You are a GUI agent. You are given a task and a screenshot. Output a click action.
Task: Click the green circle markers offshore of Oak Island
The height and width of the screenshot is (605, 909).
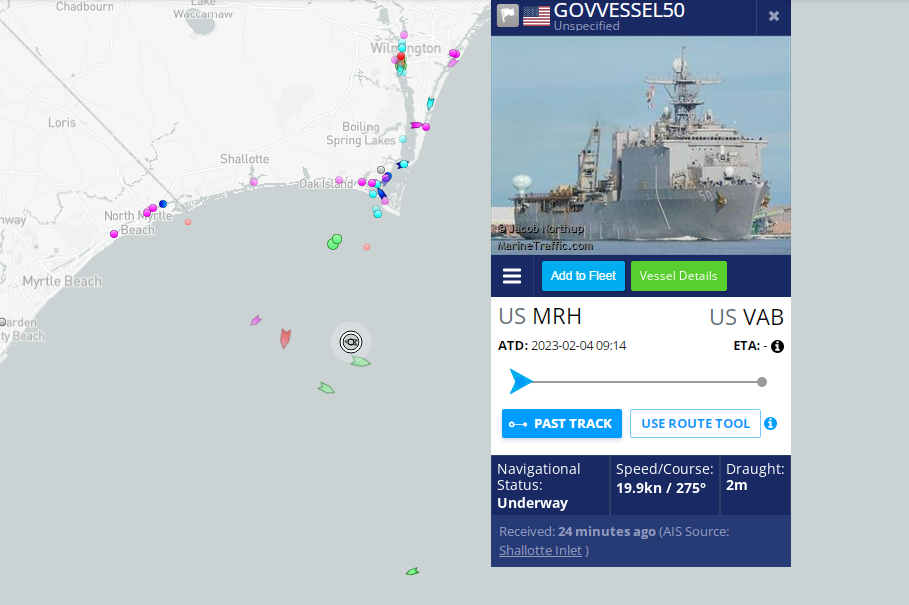coord(334,242)
